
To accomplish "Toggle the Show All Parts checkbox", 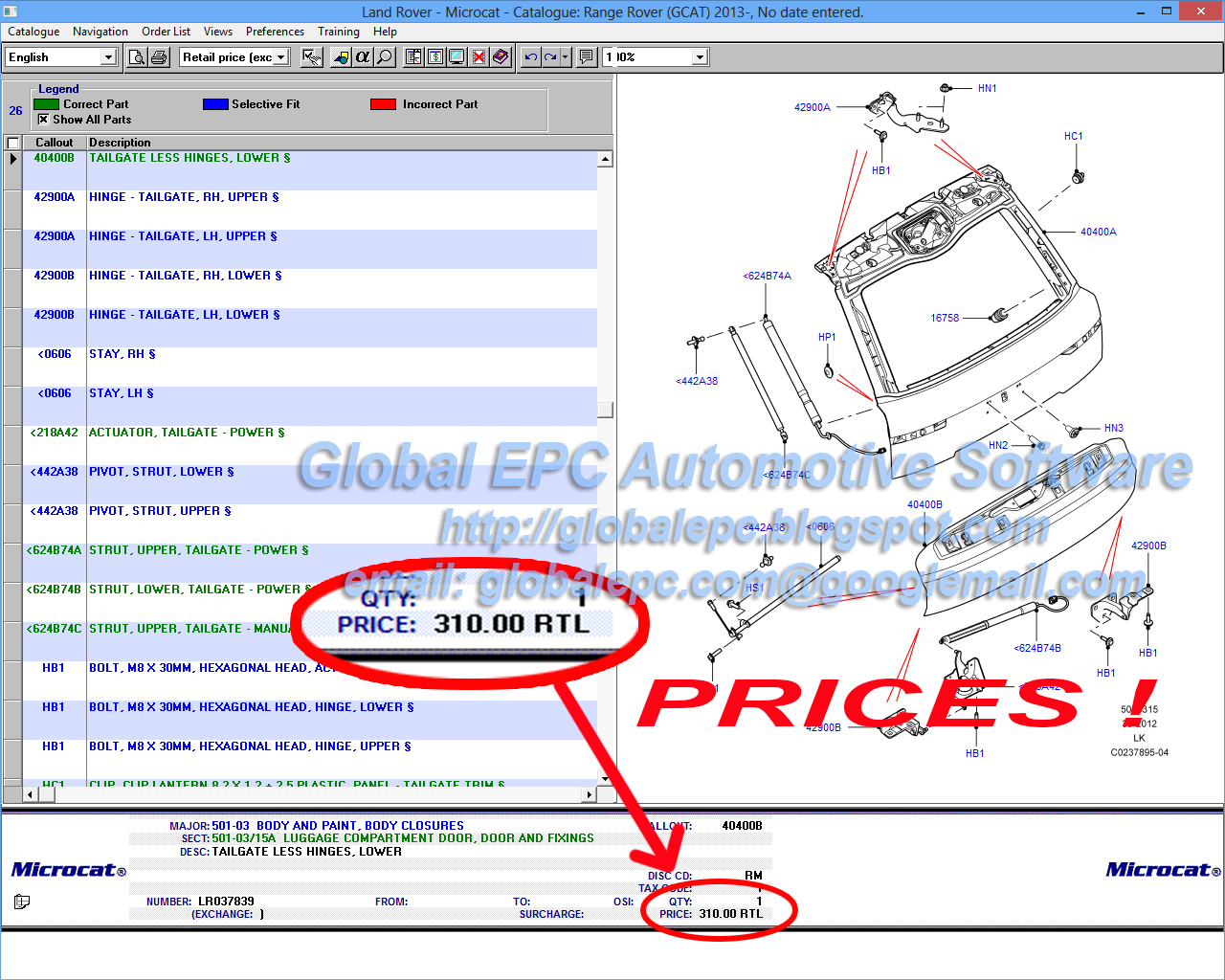I will (43, 120).
